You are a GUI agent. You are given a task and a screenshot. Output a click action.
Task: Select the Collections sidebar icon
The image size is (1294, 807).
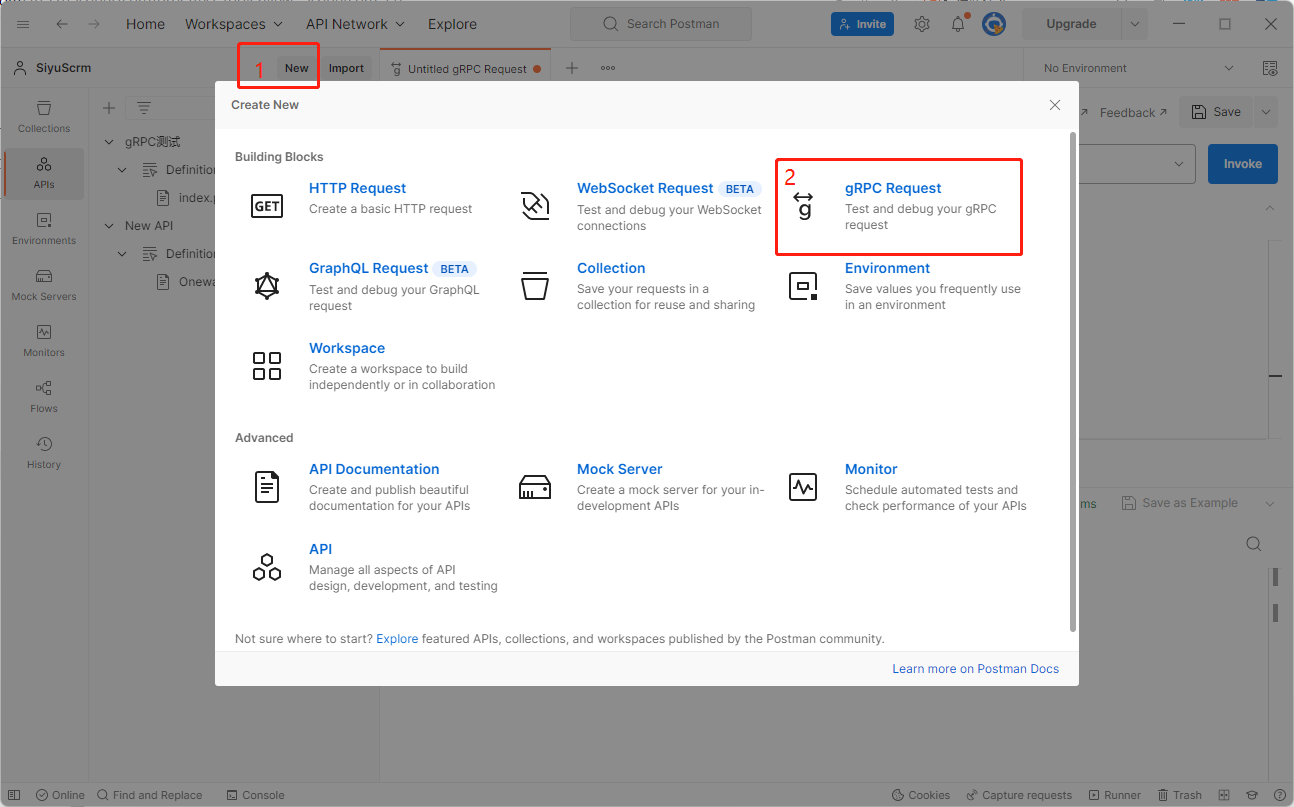pos(44,116)
